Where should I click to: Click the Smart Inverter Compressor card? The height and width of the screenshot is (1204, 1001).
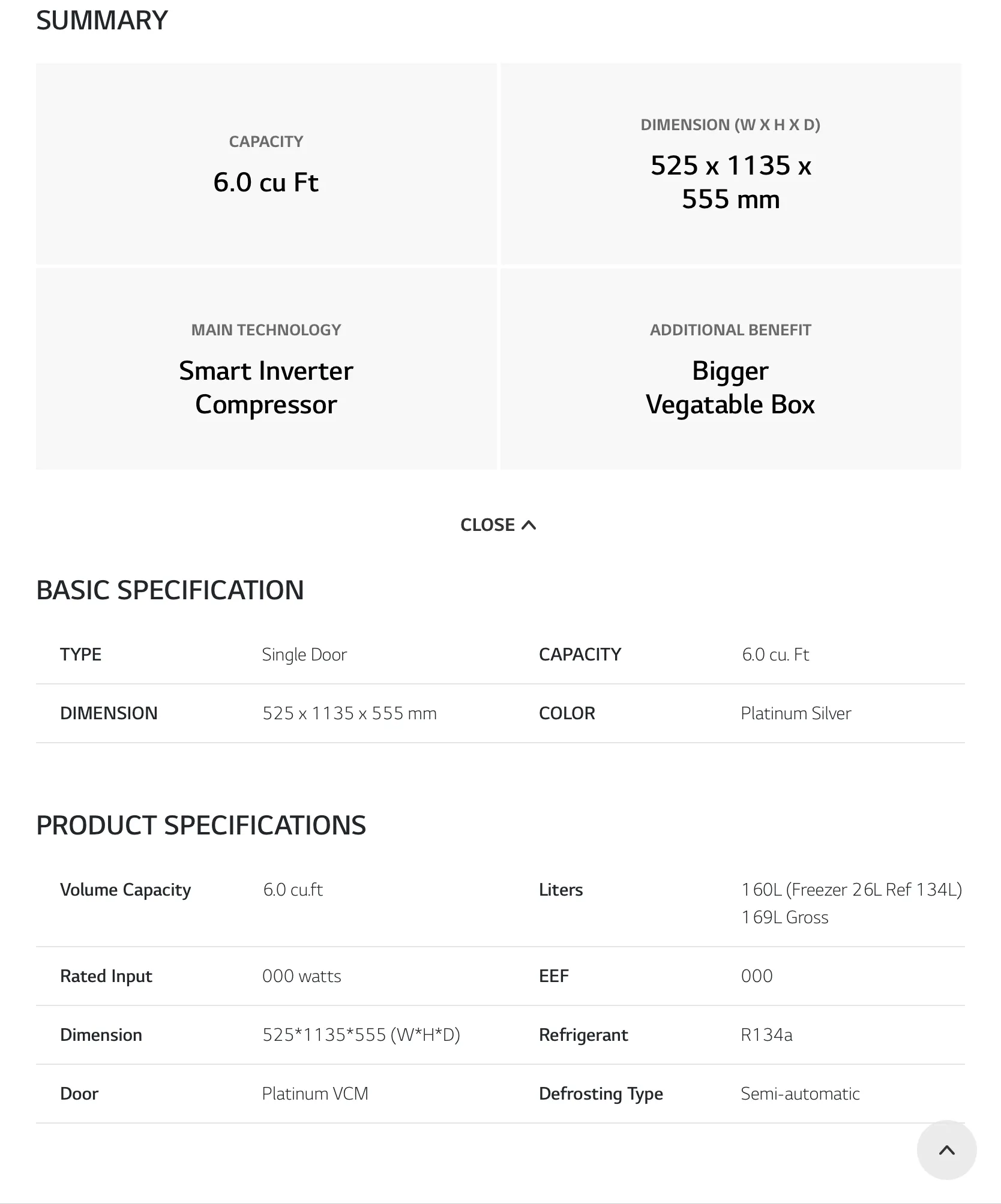(x=266, y=369)
